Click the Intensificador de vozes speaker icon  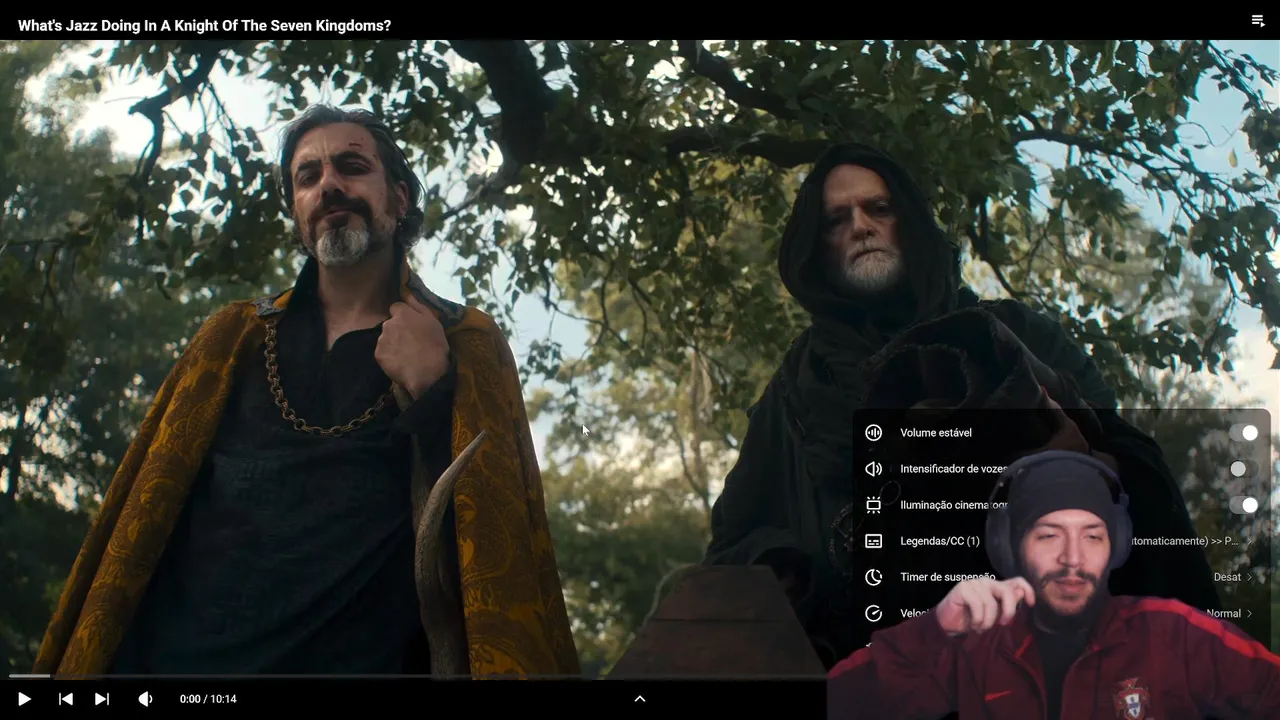[x=873, y=469]
